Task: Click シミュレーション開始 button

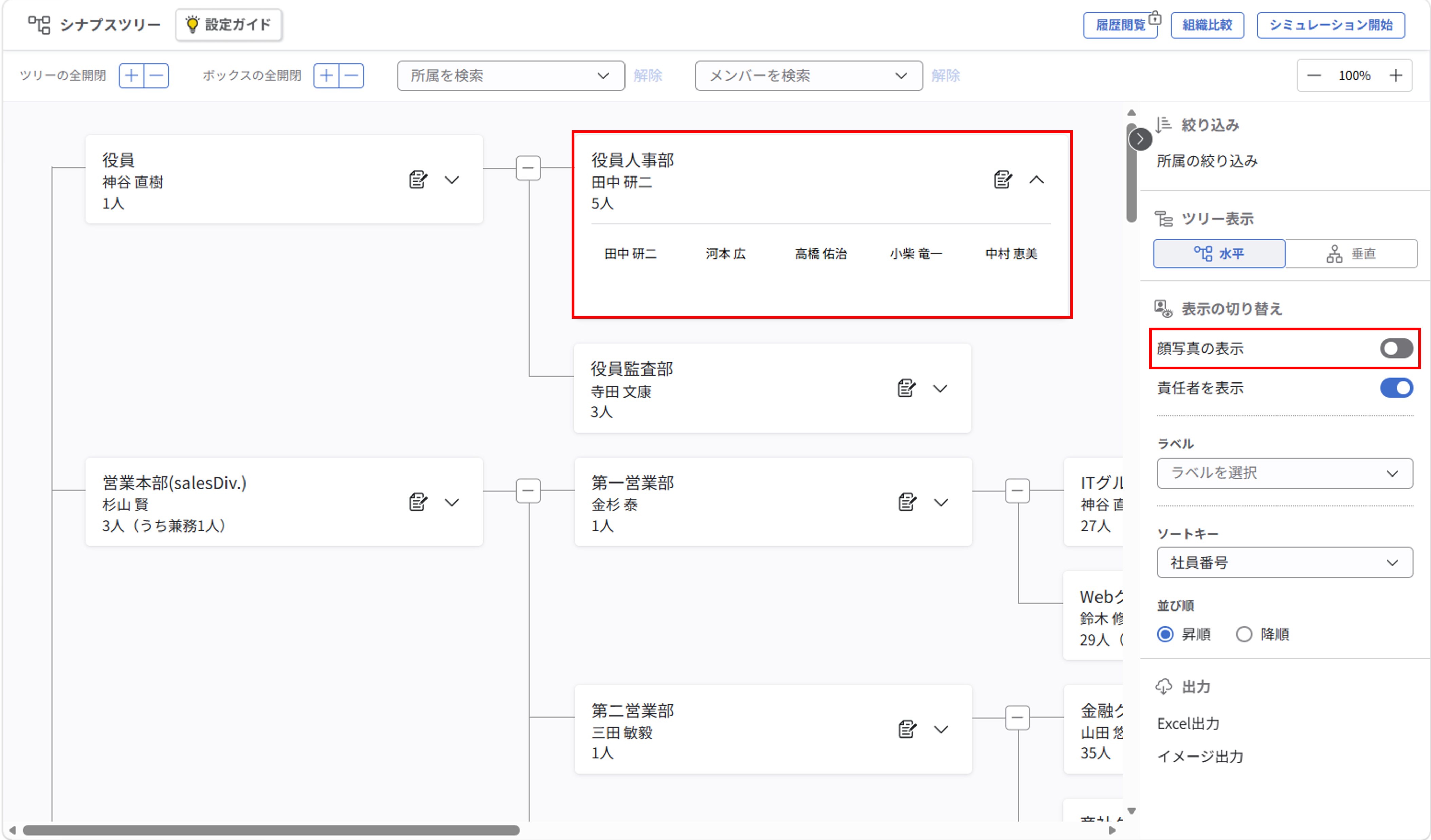Action: point(1331,25)
